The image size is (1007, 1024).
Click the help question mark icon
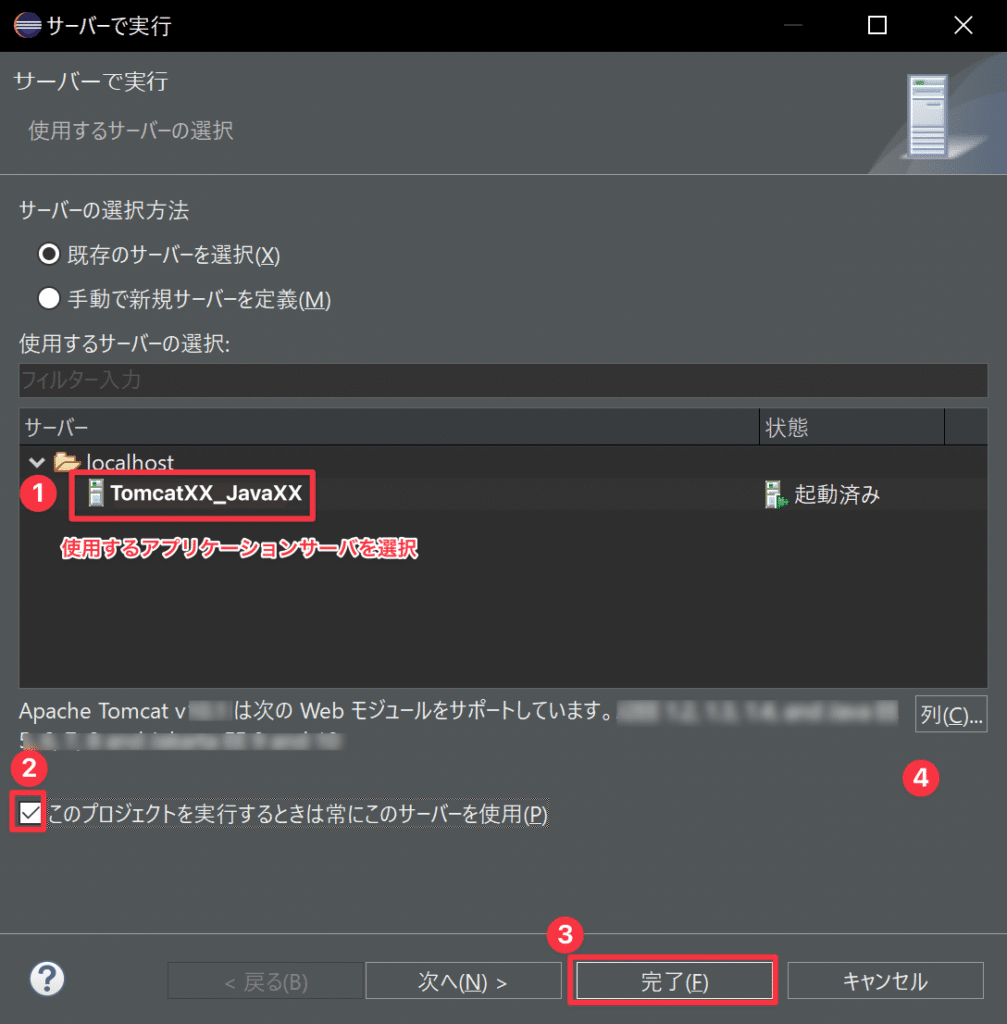click(x=47, y=978)
